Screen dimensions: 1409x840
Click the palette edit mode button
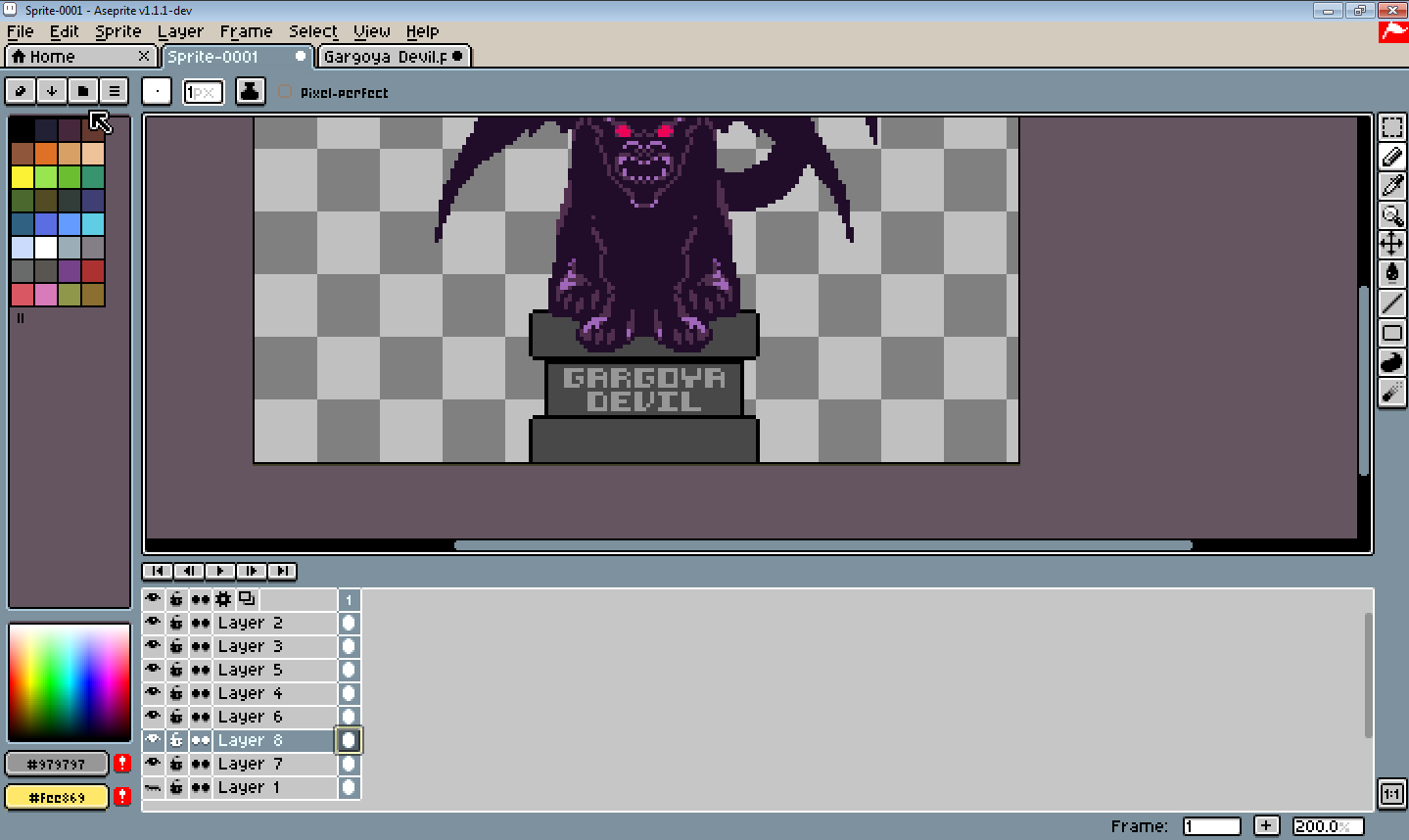point(21,91)
